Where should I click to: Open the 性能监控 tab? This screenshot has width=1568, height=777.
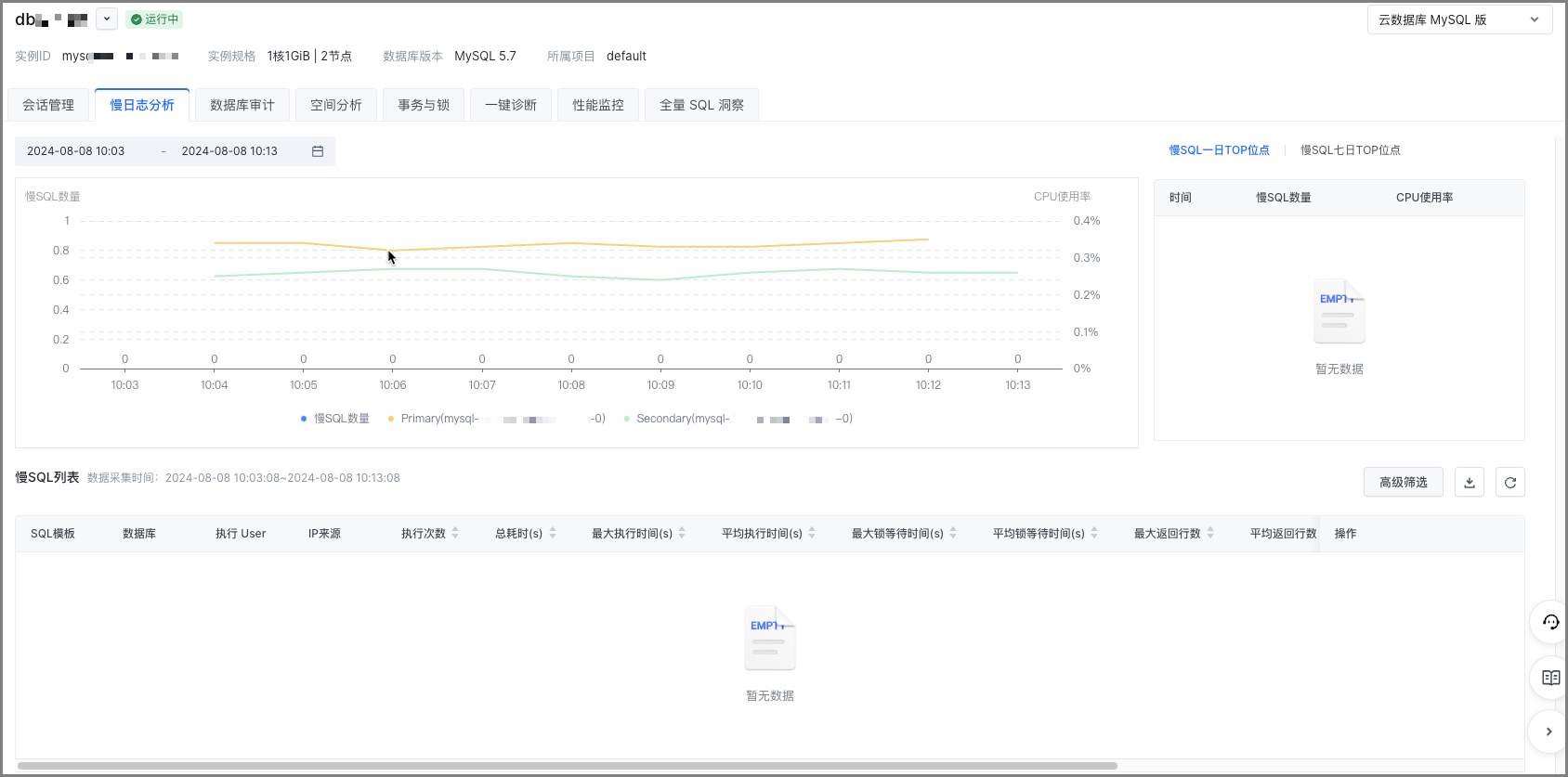click(x=598, y=105)
